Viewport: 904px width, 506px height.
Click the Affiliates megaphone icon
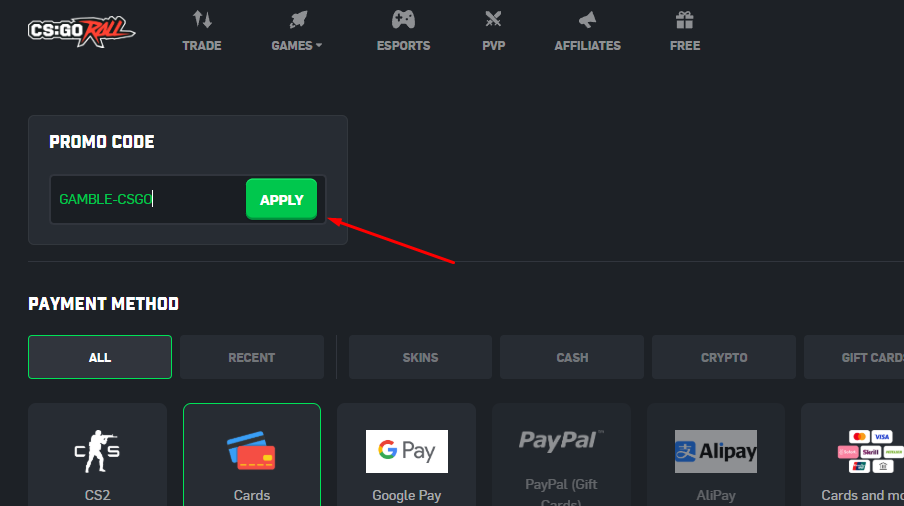[x=587, y=20]
